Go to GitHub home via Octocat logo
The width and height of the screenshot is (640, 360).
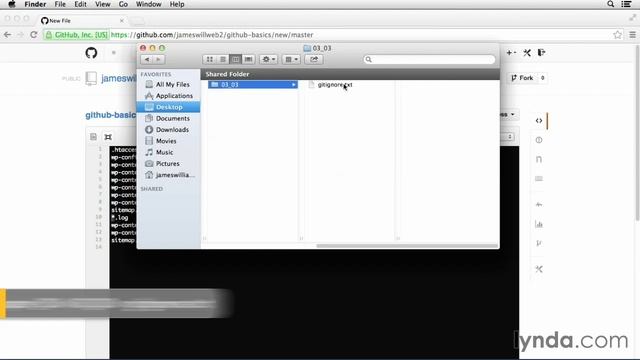pos(91,53)
